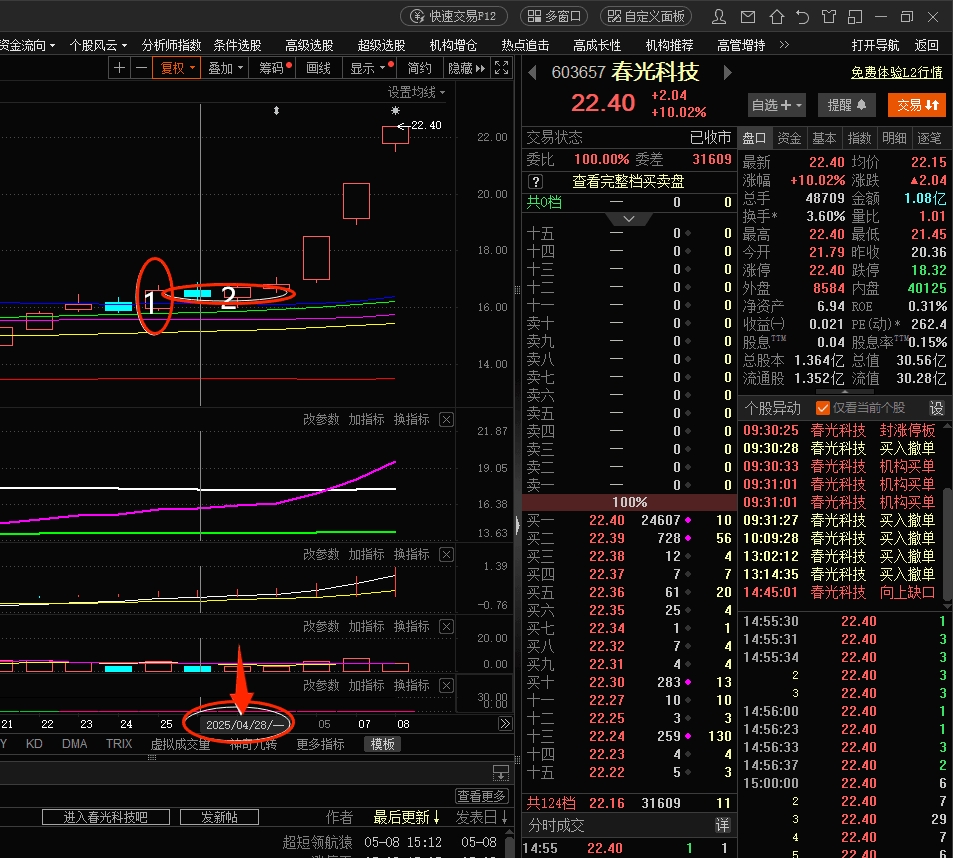The image size is (953, 858).
Task: Click the window layout icon in title bar
Action: pyautogui.click(x=855, y=16)
